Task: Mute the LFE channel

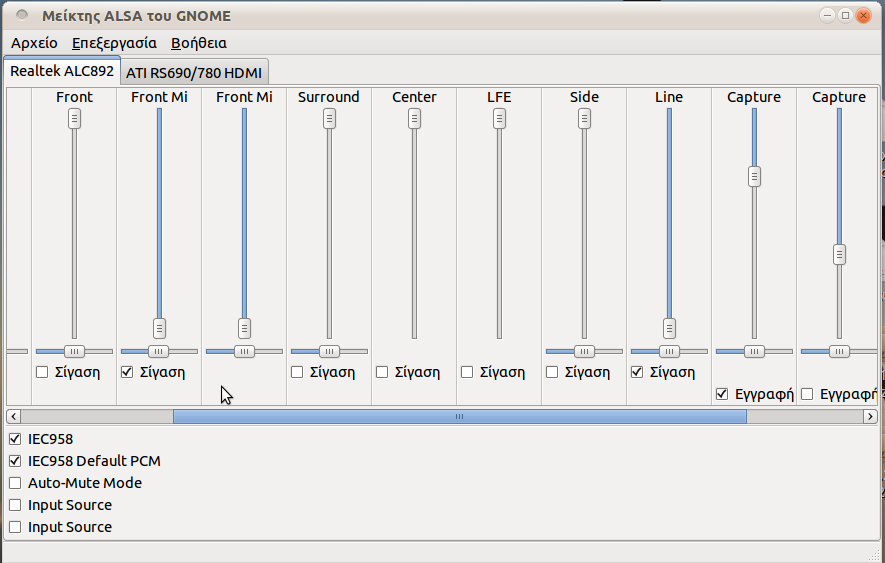Action: pyautogui.click(x=467, y=372)
